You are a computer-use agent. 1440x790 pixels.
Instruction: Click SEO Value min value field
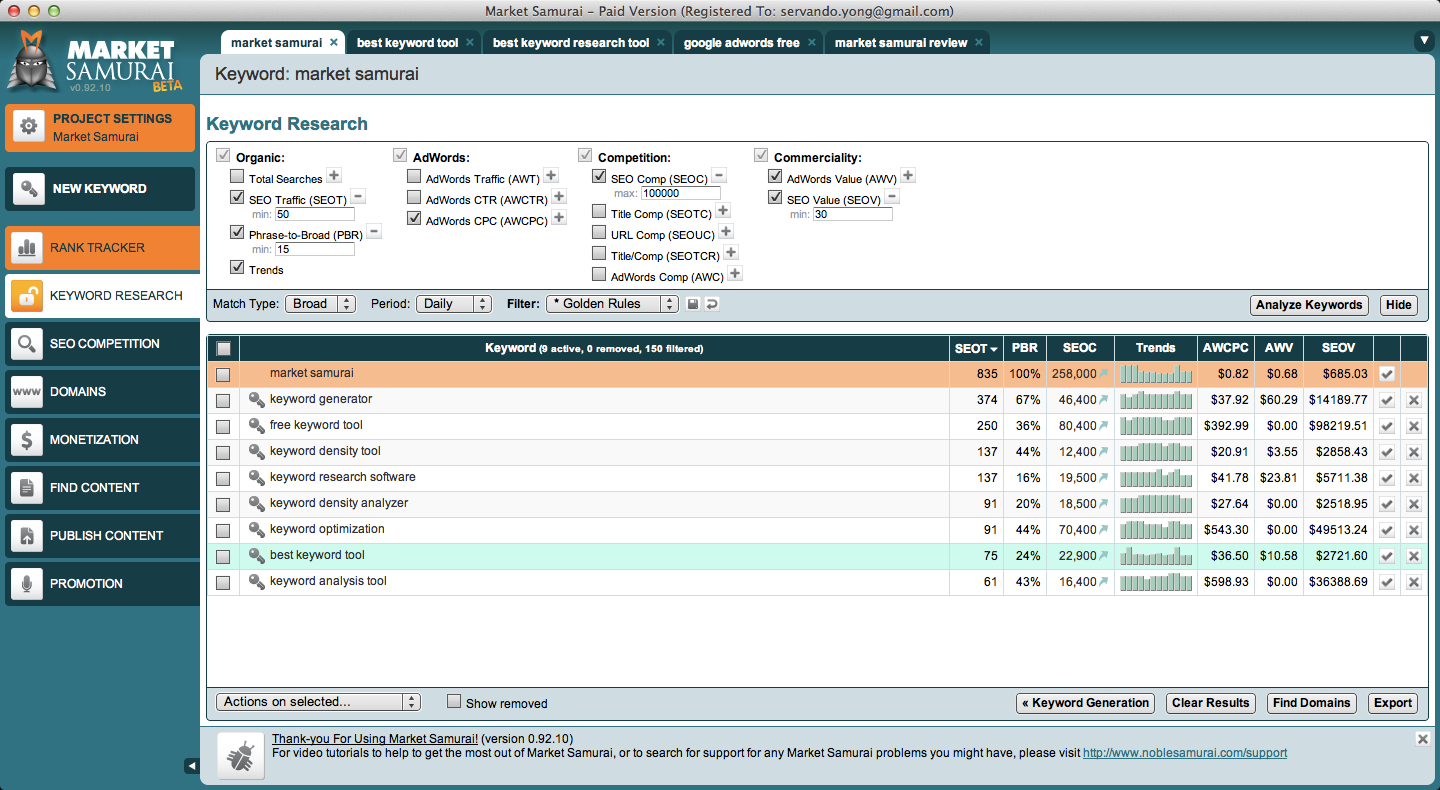[852, 214]
